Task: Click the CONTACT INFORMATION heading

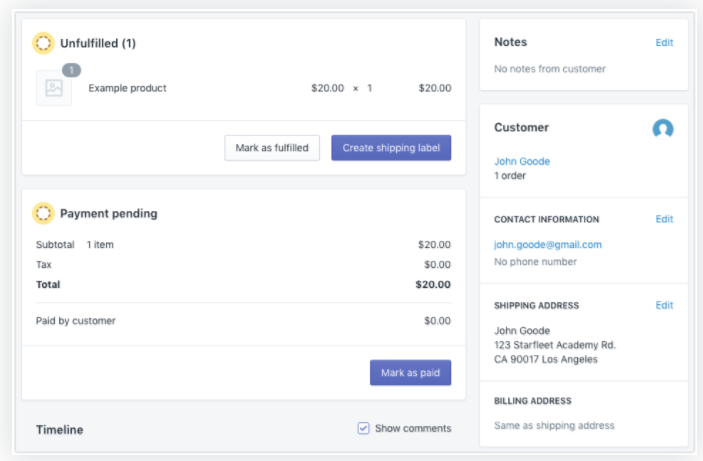Action: coord(547,219)
